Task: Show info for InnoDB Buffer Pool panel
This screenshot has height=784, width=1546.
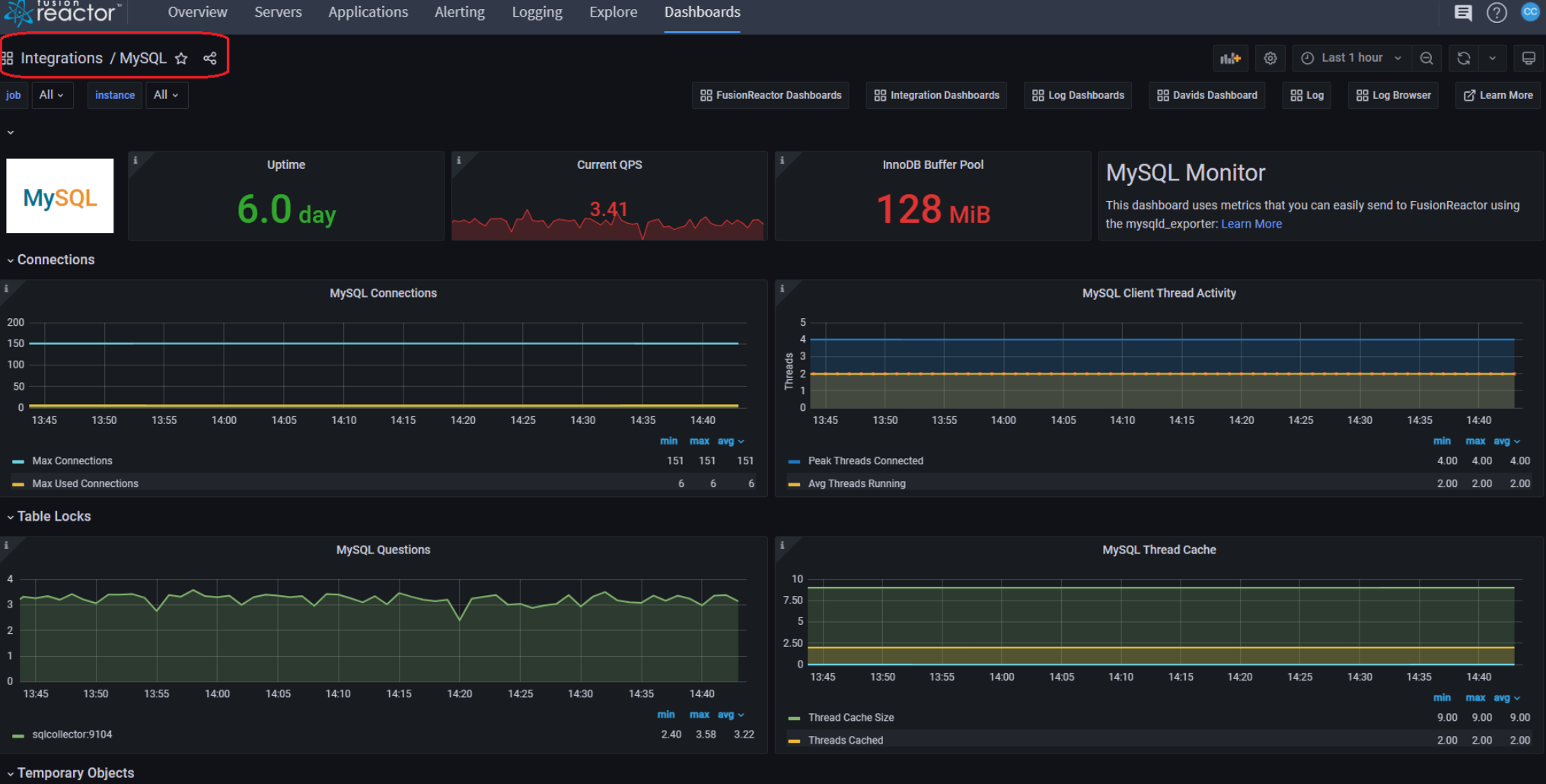Action: click(782, 160)
